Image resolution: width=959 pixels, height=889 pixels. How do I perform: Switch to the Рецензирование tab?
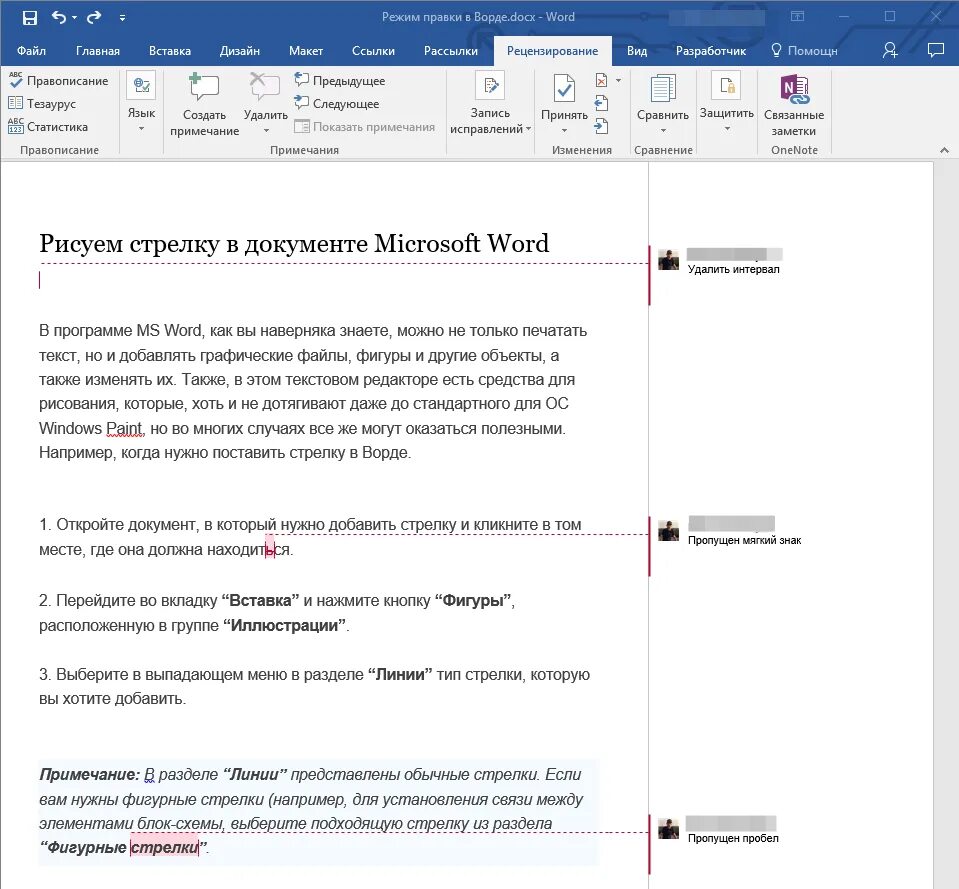coord(551,50)
